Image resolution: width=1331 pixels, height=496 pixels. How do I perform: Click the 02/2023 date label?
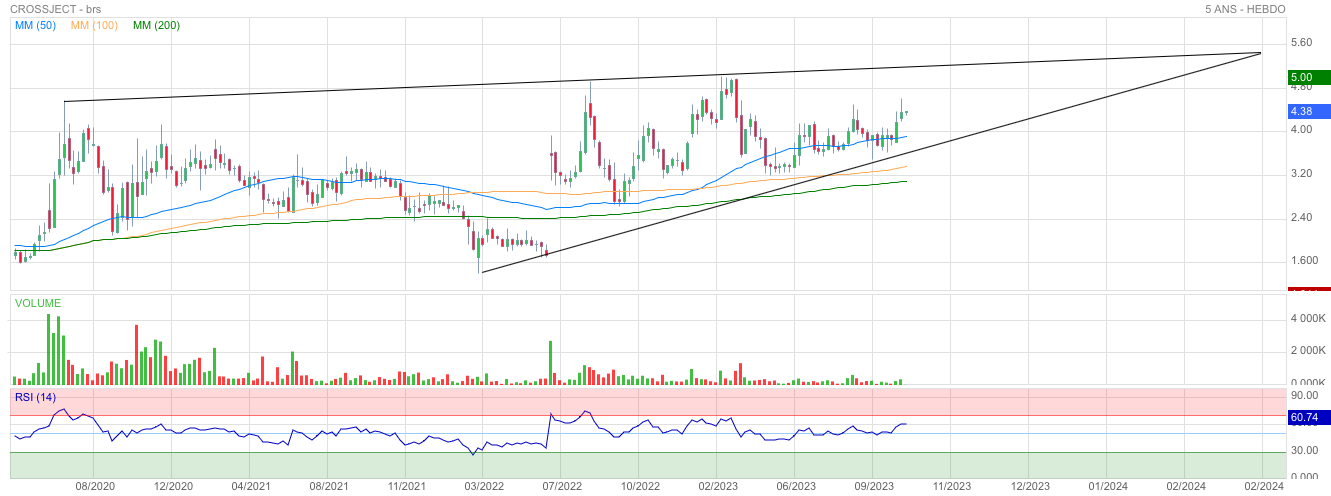pos(718,486)
